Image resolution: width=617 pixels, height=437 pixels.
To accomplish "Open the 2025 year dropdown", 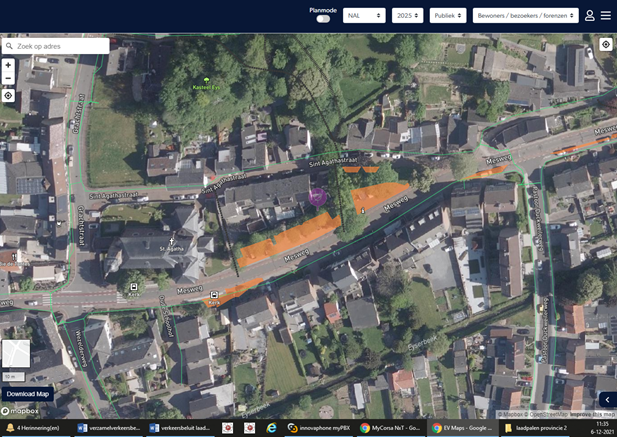I will 408,16.
